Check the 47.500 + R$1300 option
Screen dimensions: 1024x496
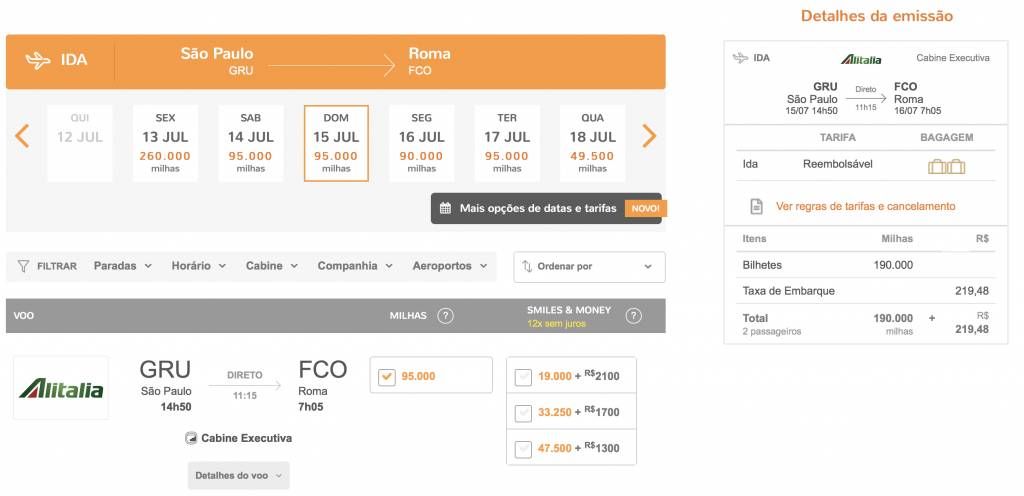click(523, 448)
